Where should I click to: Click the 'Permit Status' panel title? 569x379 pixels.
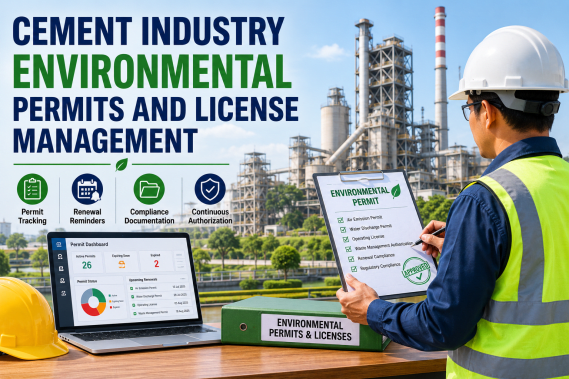(87, 281)
